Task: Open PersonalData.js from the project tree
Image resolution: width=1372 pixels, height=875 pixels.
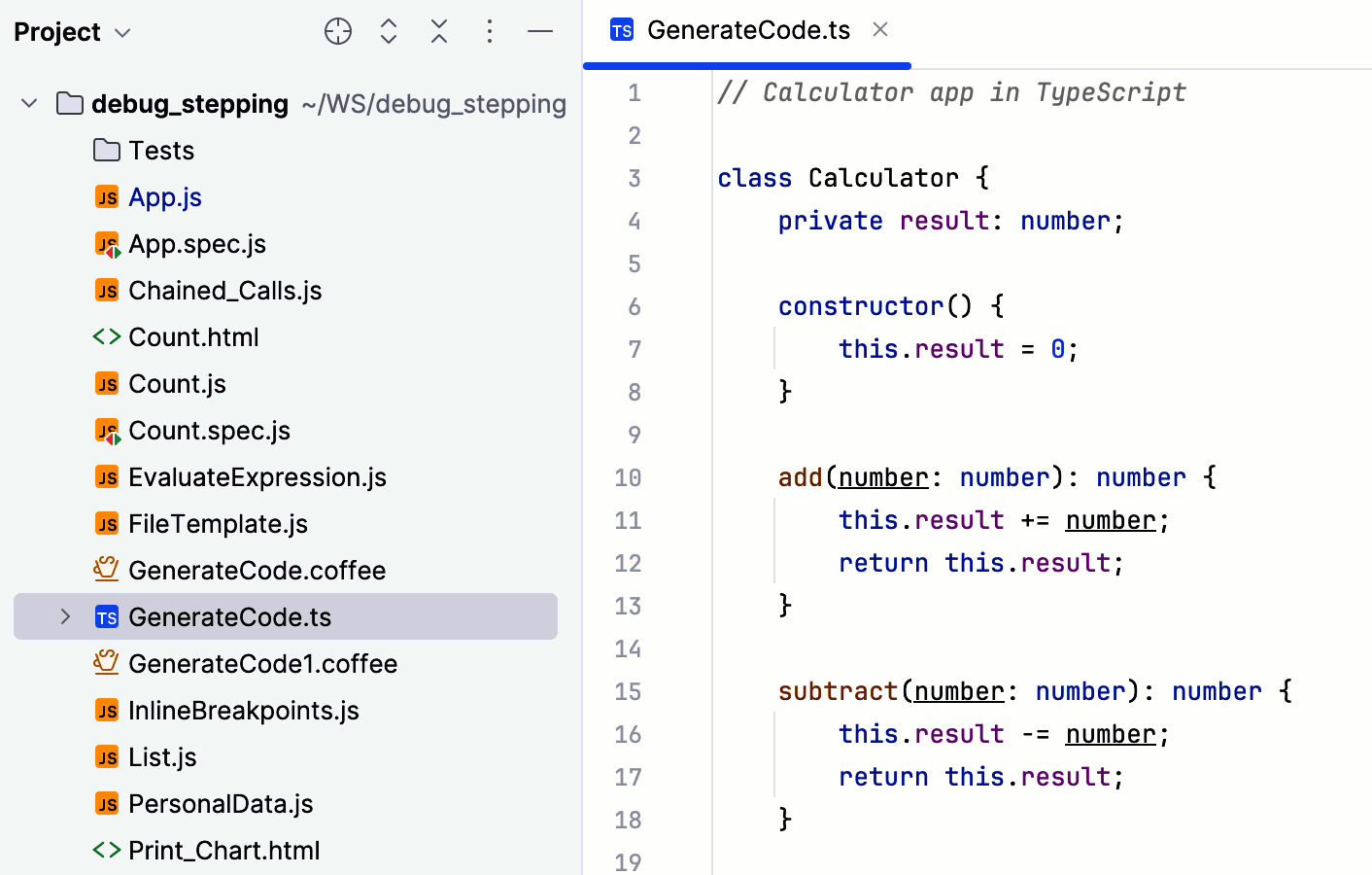Action: (x=221, y=803)
